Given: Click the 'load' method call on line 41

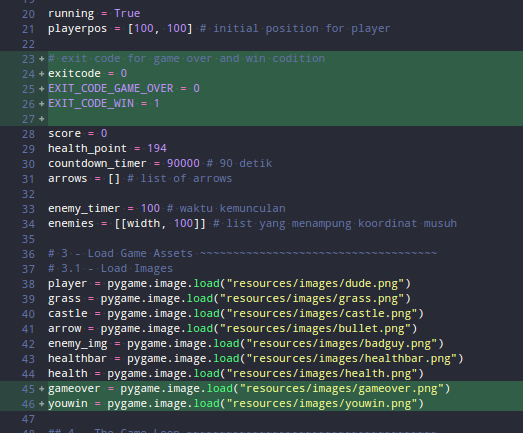Looking at the screenshot, I should (x=199, y=329).
